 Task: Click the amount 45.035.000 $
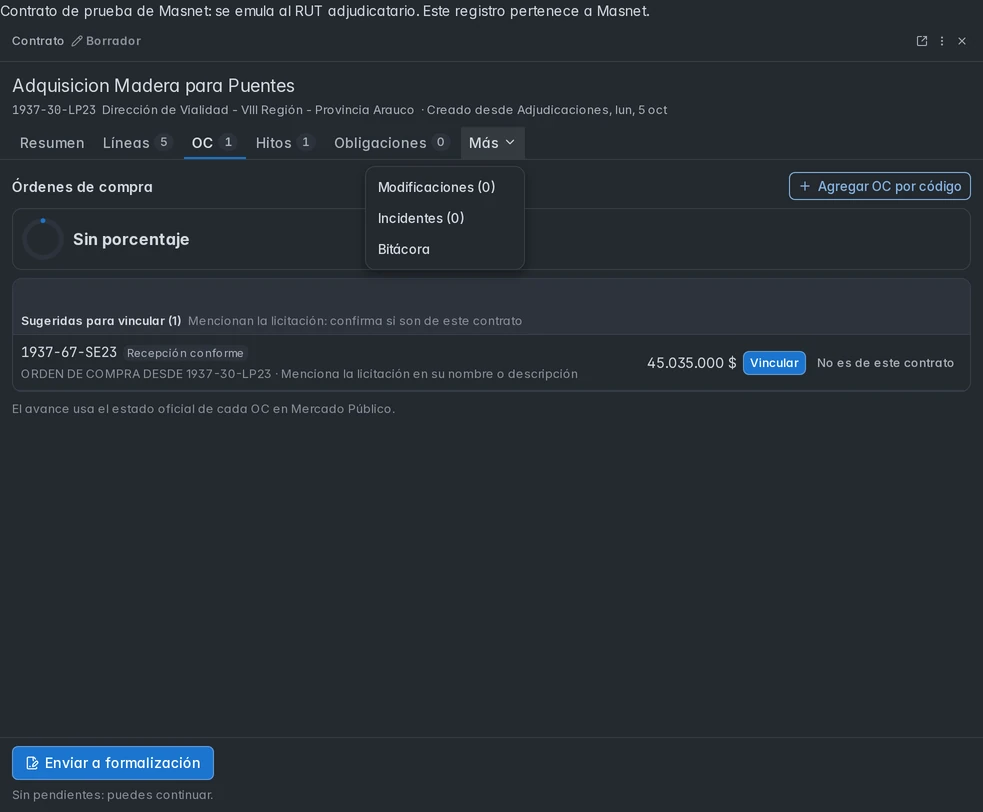point(691,363)
